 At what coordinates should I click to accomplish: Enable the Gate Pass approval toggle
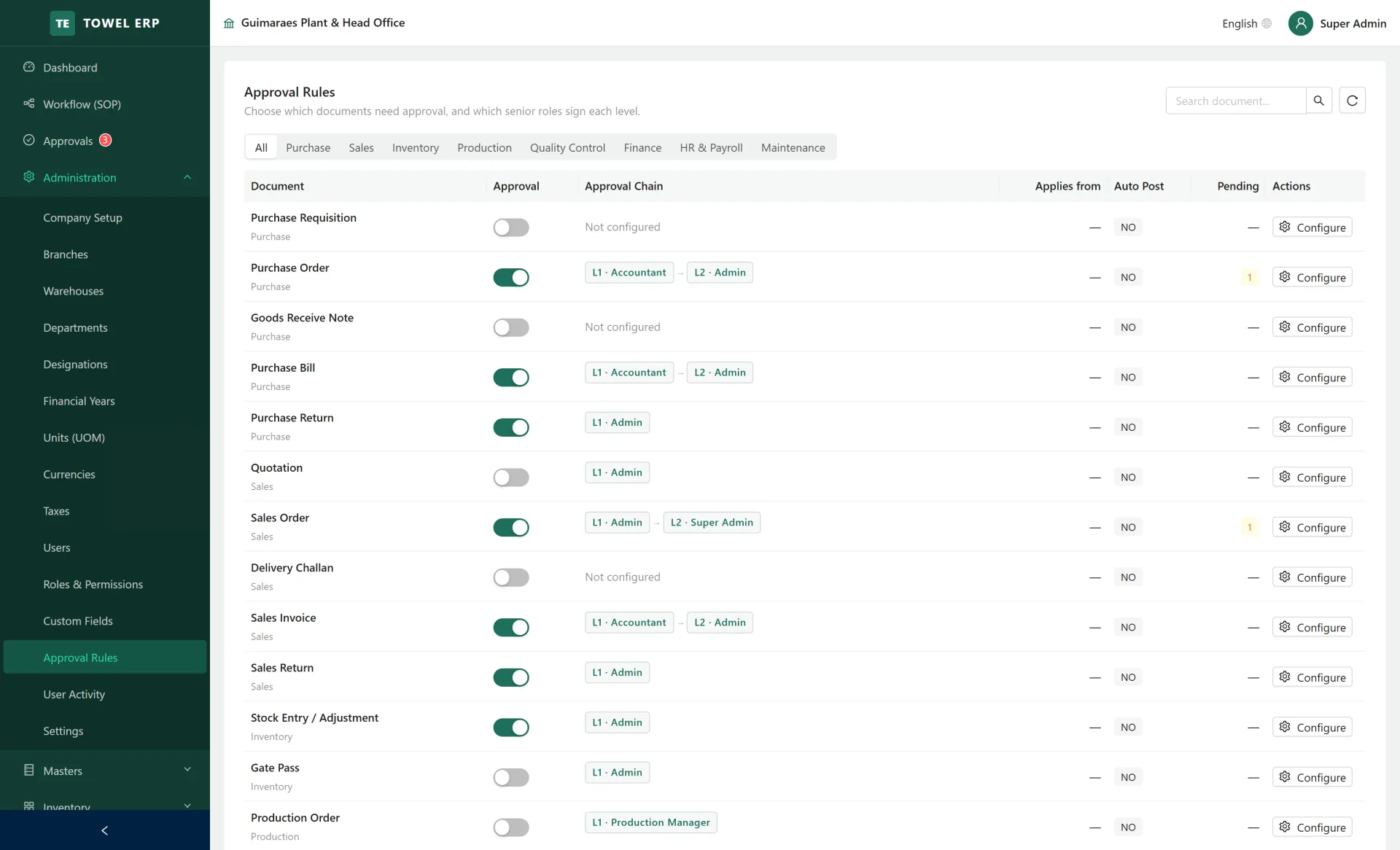[510, 777]
